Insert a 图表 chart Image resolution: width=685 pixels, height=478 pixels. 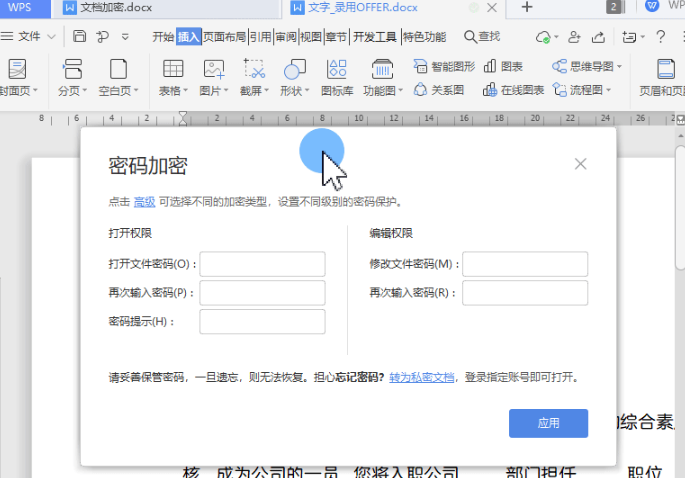click(x=503, y=66)
